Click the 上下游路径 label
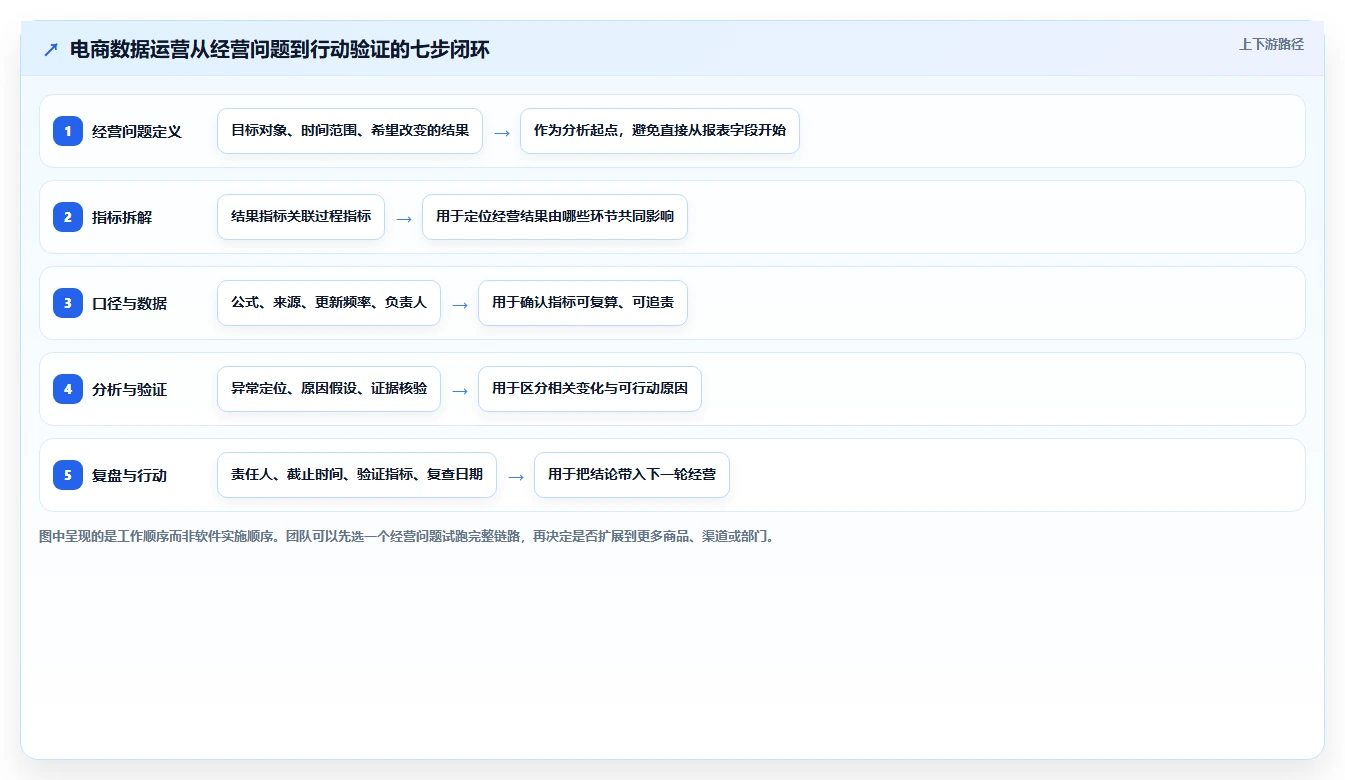The image size is (1345, 780). 1271,44
